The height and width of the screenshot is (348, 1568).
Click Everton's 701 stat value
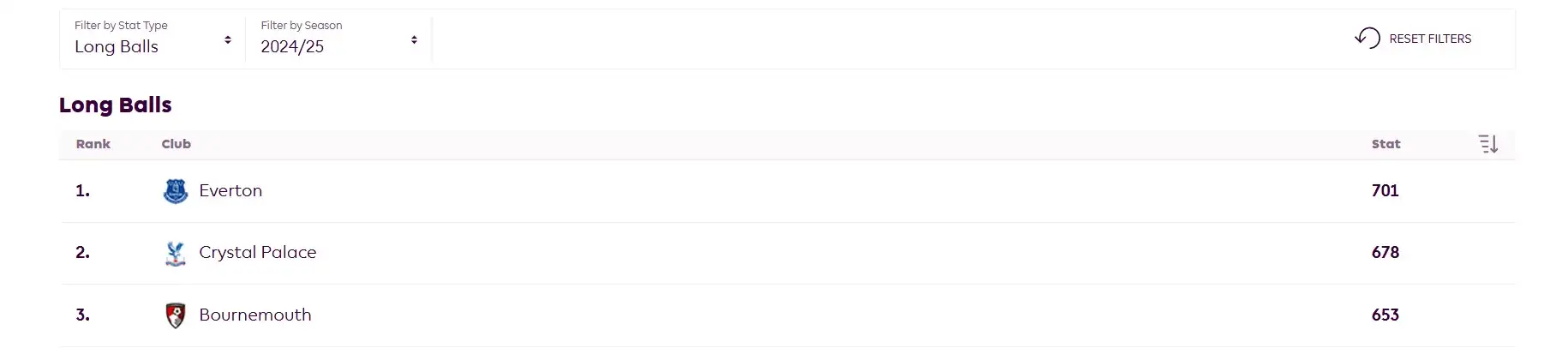[1385, 191]
